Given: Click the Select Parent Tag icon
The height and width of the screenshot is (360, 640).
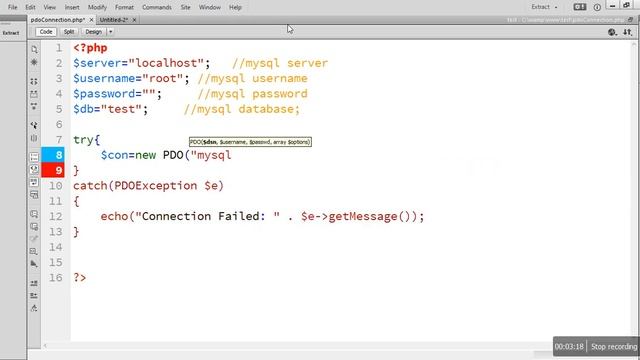Looking at the screenshot, I should 34,125.
